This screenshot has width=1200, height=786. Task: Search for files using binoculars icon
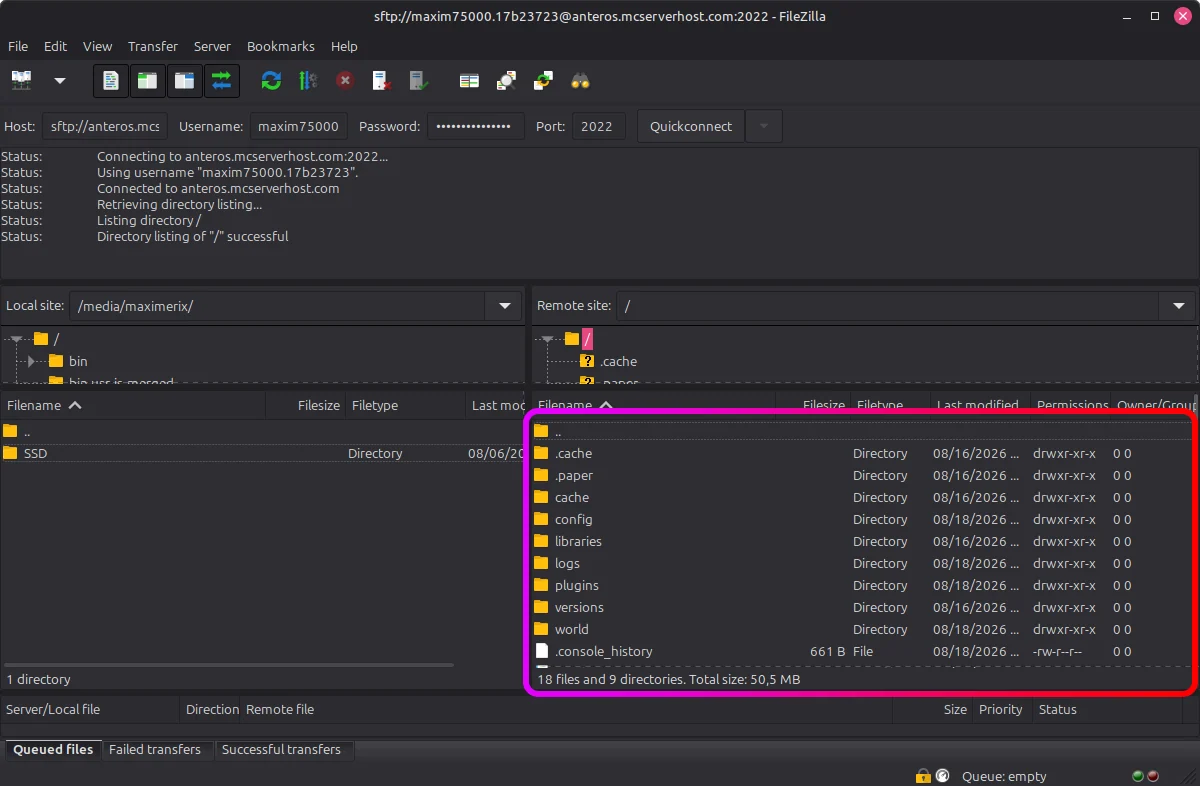(x=580, y=81)
